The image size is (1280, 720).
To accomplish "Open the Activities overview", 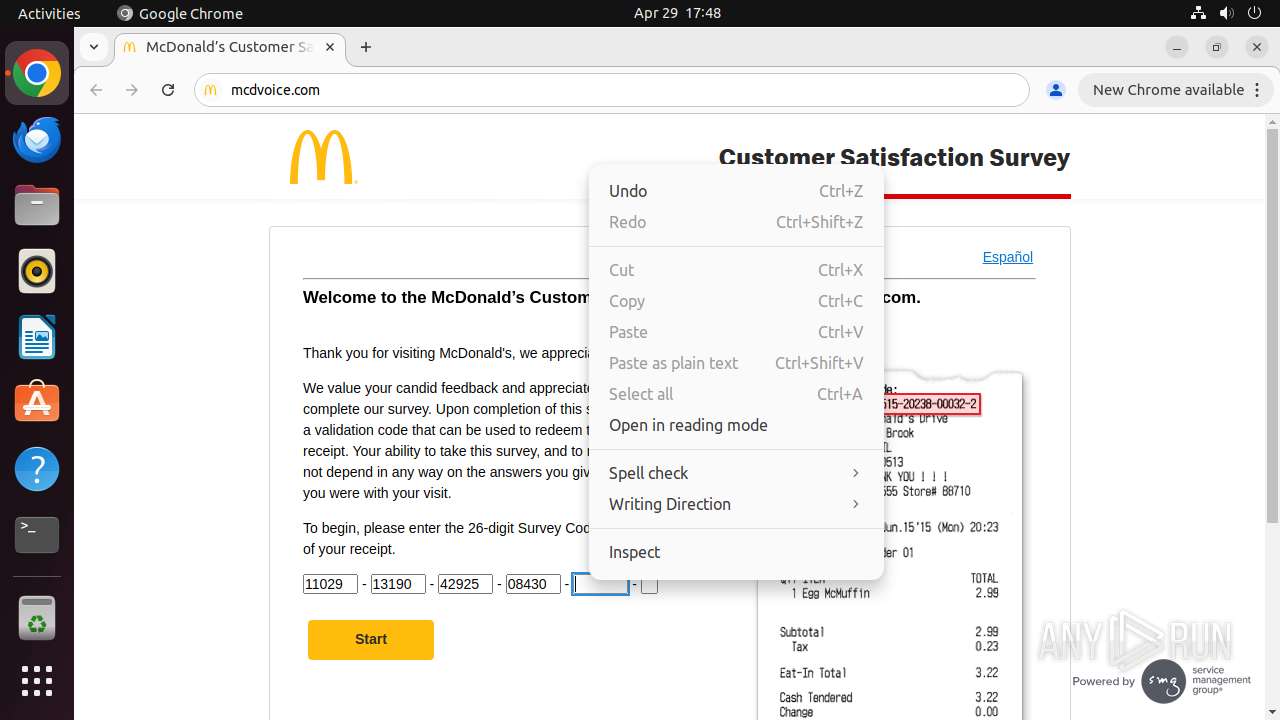I will (x=49, y=13).
